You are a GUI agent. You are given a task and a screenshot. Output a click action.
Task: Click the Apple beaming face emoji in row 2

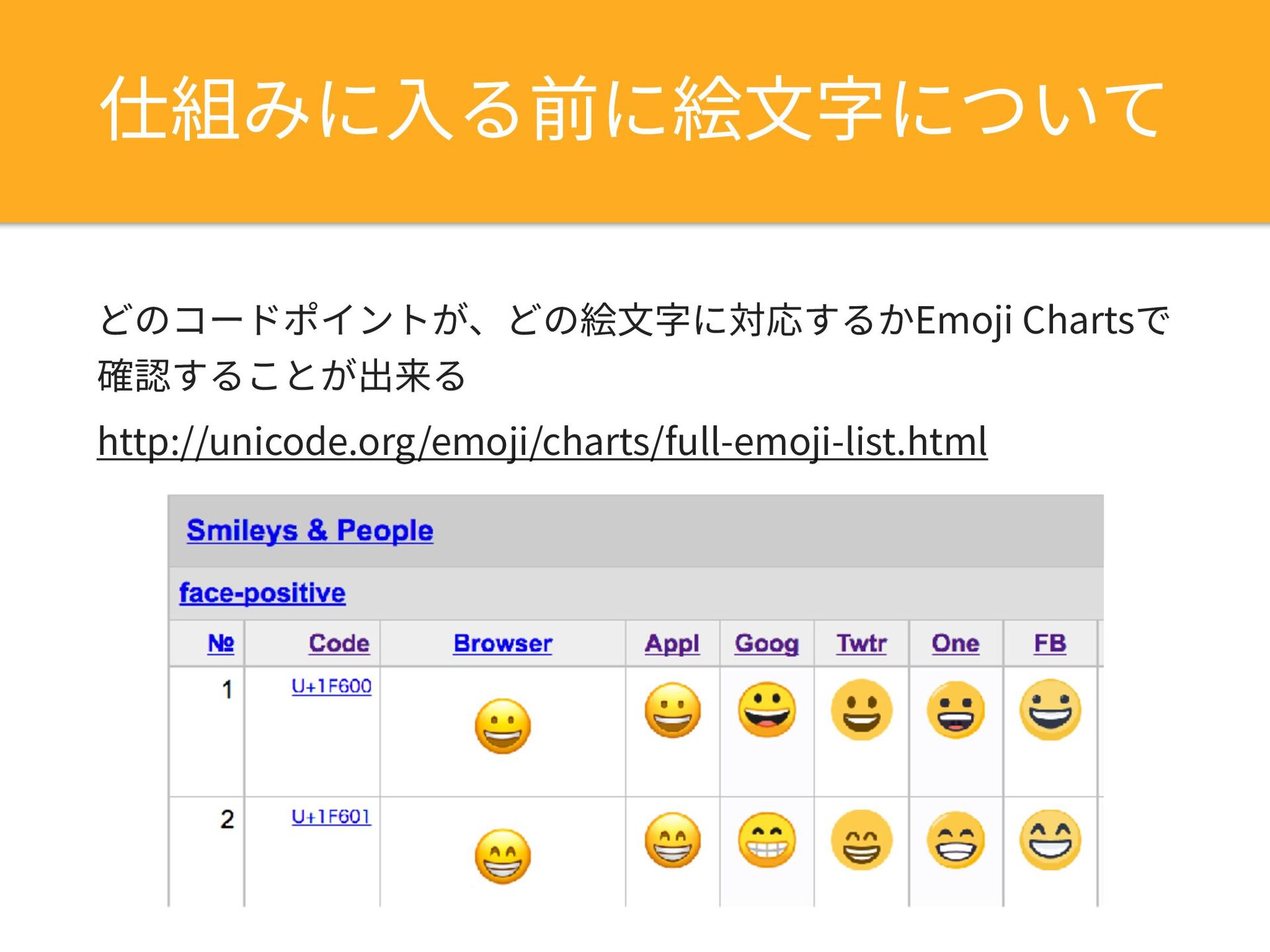(x=672, y=840)
